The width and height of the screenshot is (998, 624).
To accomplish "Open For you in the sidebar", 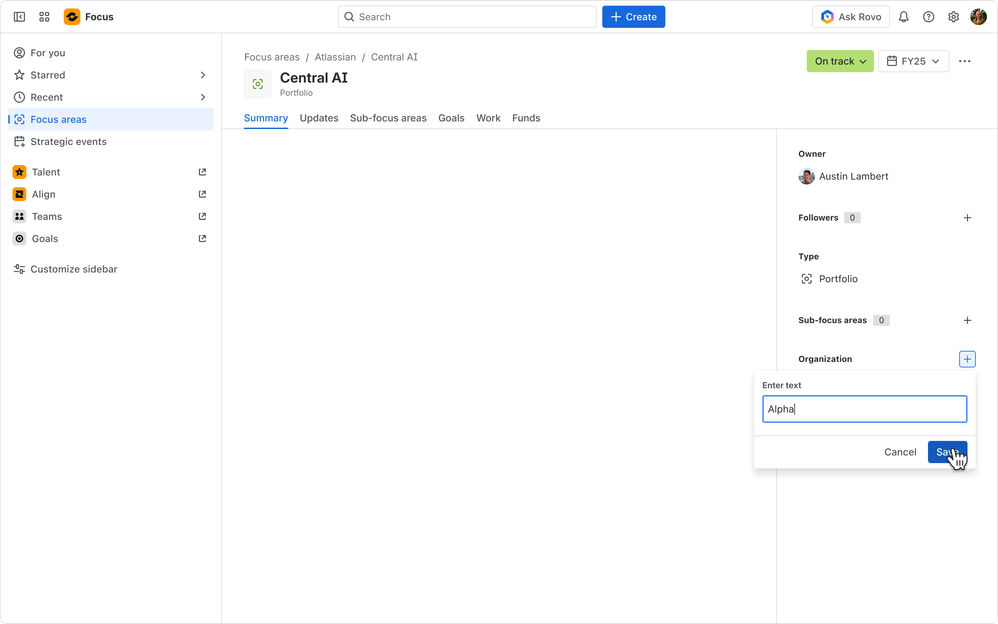I will coord(111,53).
